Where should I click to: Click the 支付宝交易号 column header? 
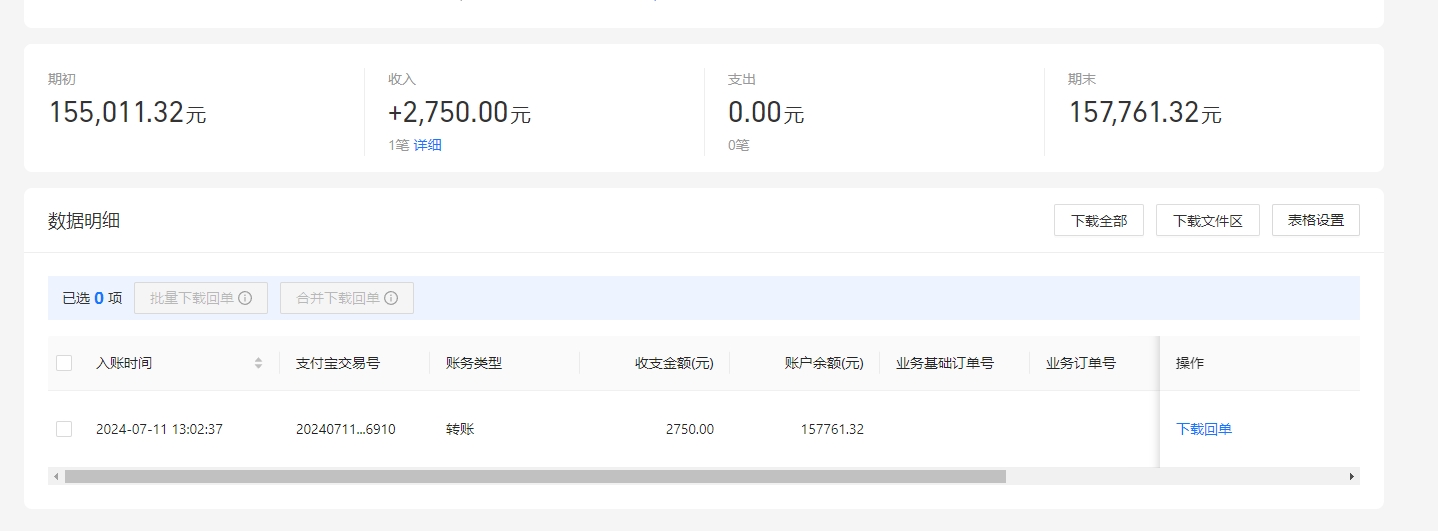pos(338,363)
